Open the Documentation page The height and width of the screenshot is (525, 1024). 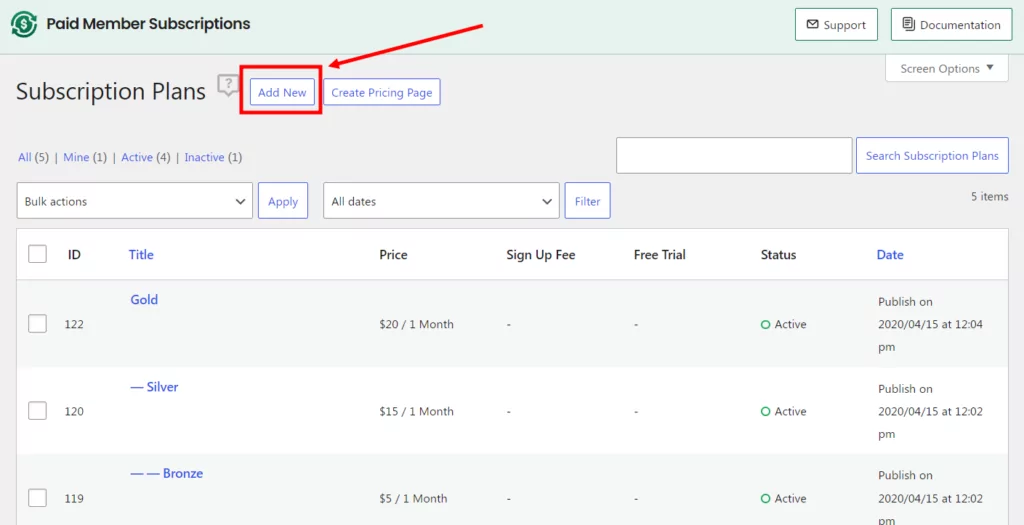click(x=952, y=25)
